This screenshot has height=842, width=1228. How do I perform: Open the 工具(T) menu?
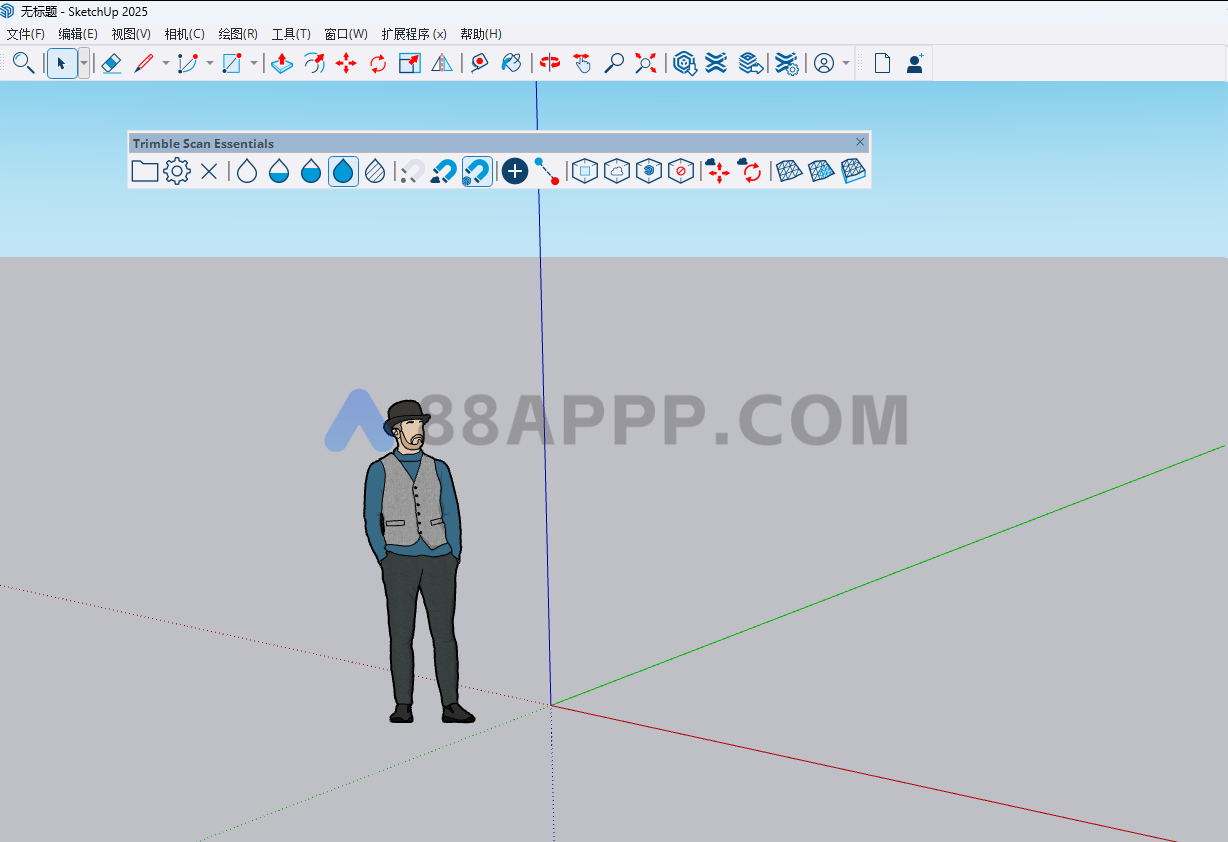tap(291, 34)
